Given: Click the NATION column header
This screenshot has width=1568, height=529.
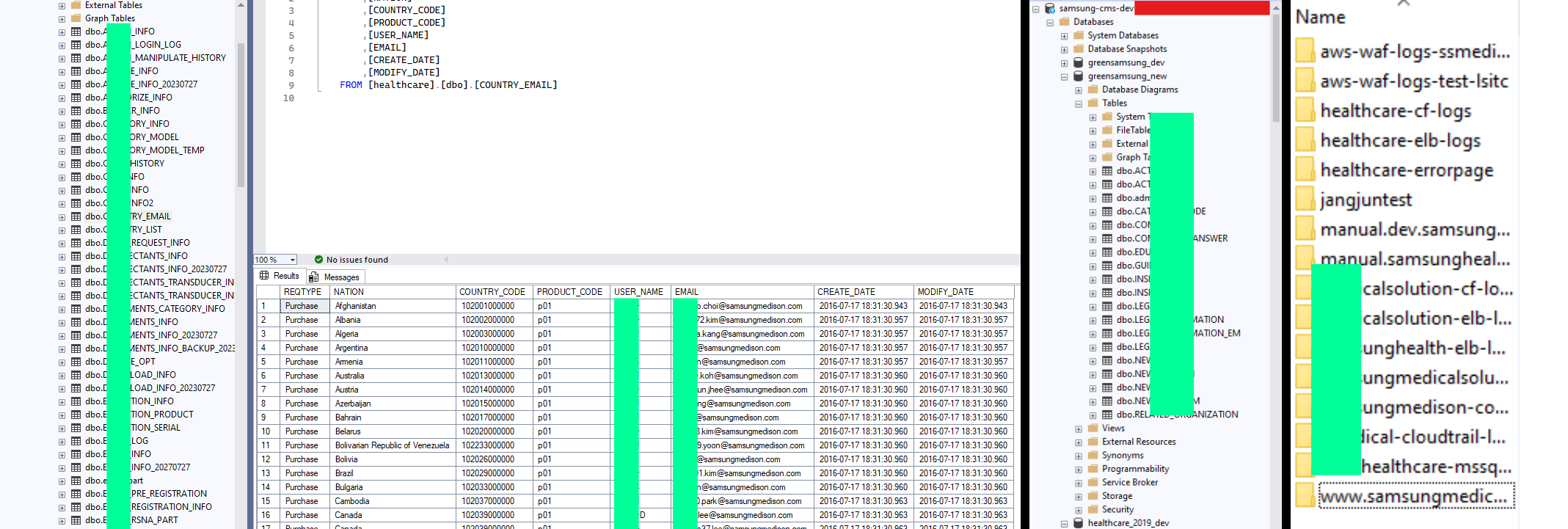Looking at the screenshot, I should coord(349,292).
